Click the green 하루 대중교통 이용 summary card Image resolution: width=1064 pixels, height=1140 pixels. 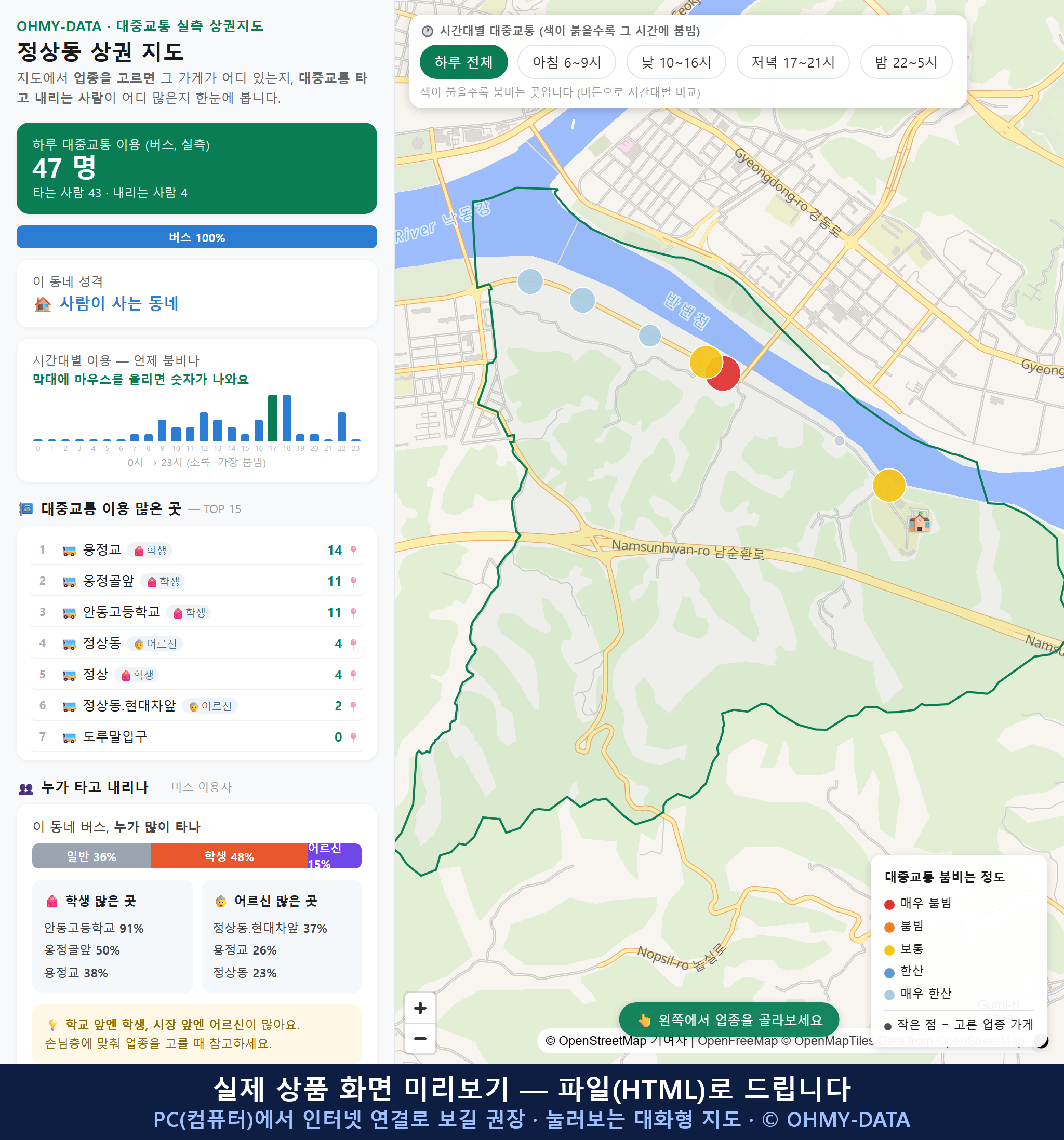point(197,168)
